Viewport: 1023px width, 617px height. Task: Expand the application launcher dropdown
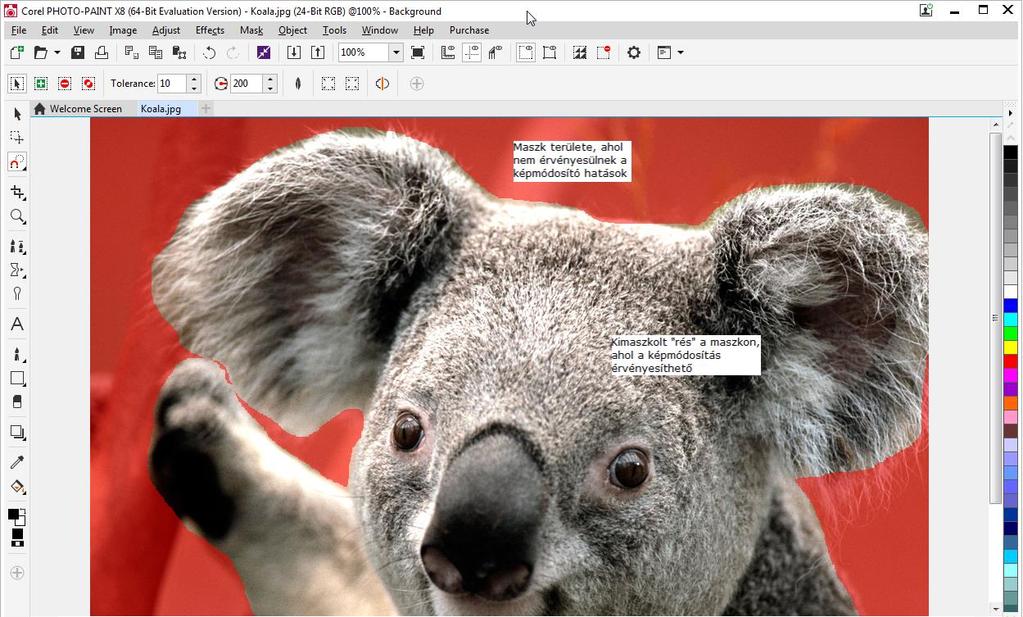(x=680, y=52)
